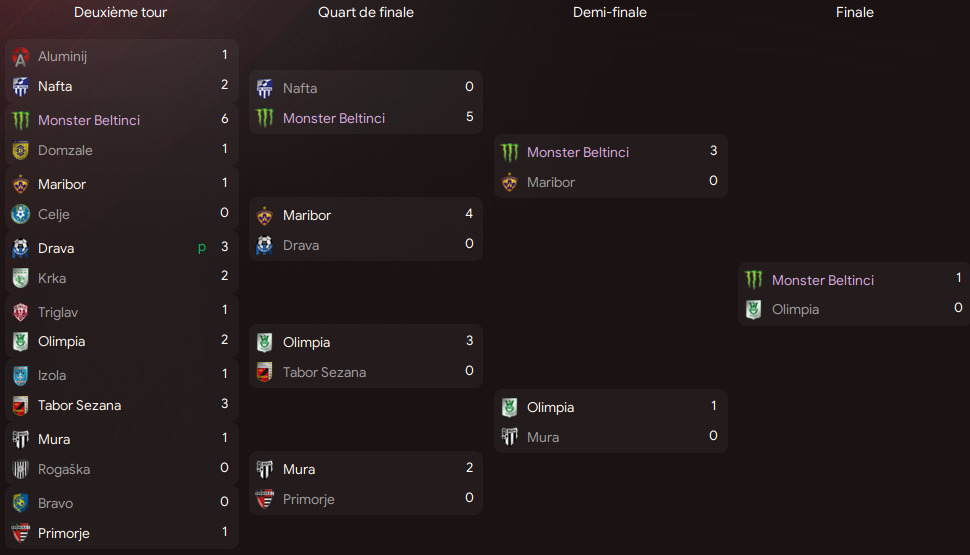The image size is (970, 555).
Task: Click the Aluminij club logo
Action: pos(20,57)
